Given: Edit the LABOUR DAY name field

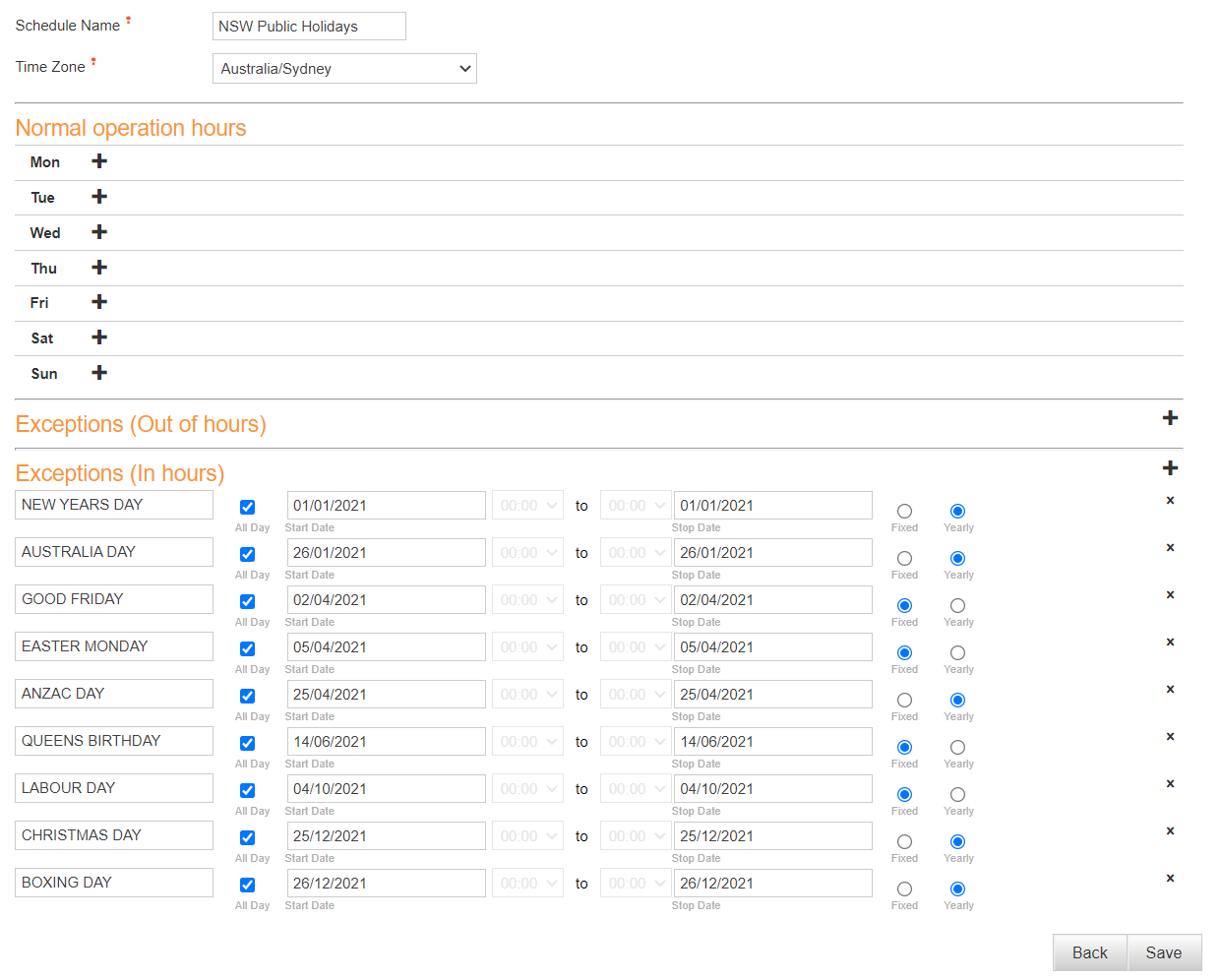Looking at the screenshot, I should point(114,788).
